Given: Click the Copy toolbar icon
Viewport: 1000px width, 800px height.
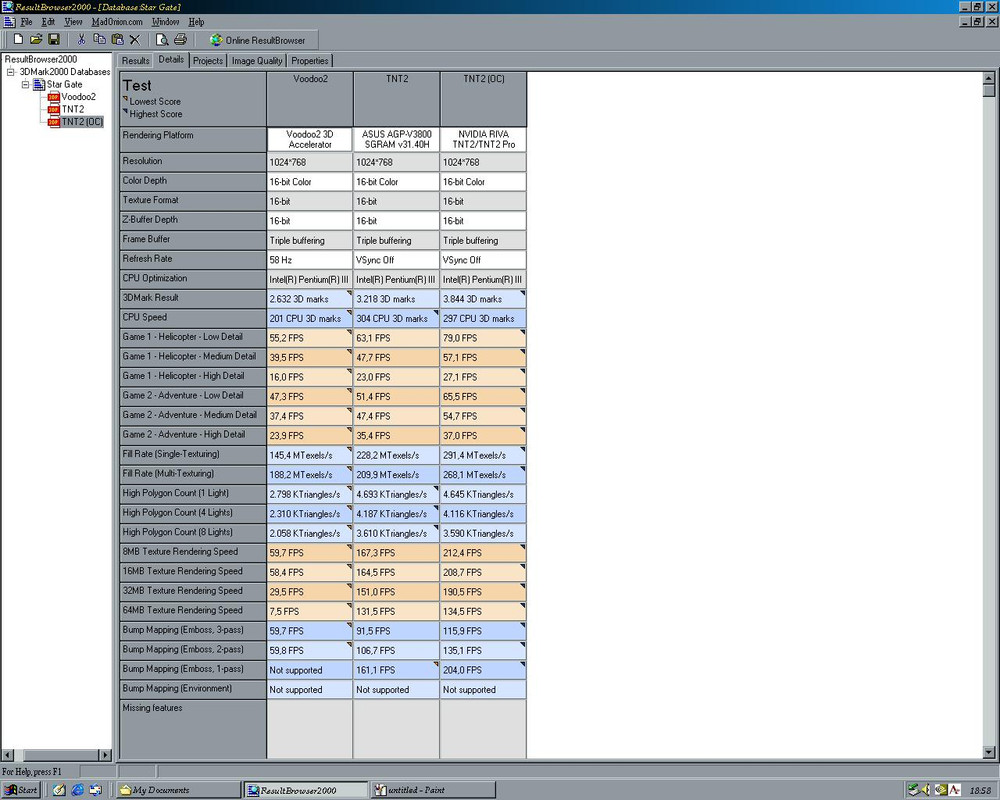Looking at the screenshot, I should click(x=99, y=40).
